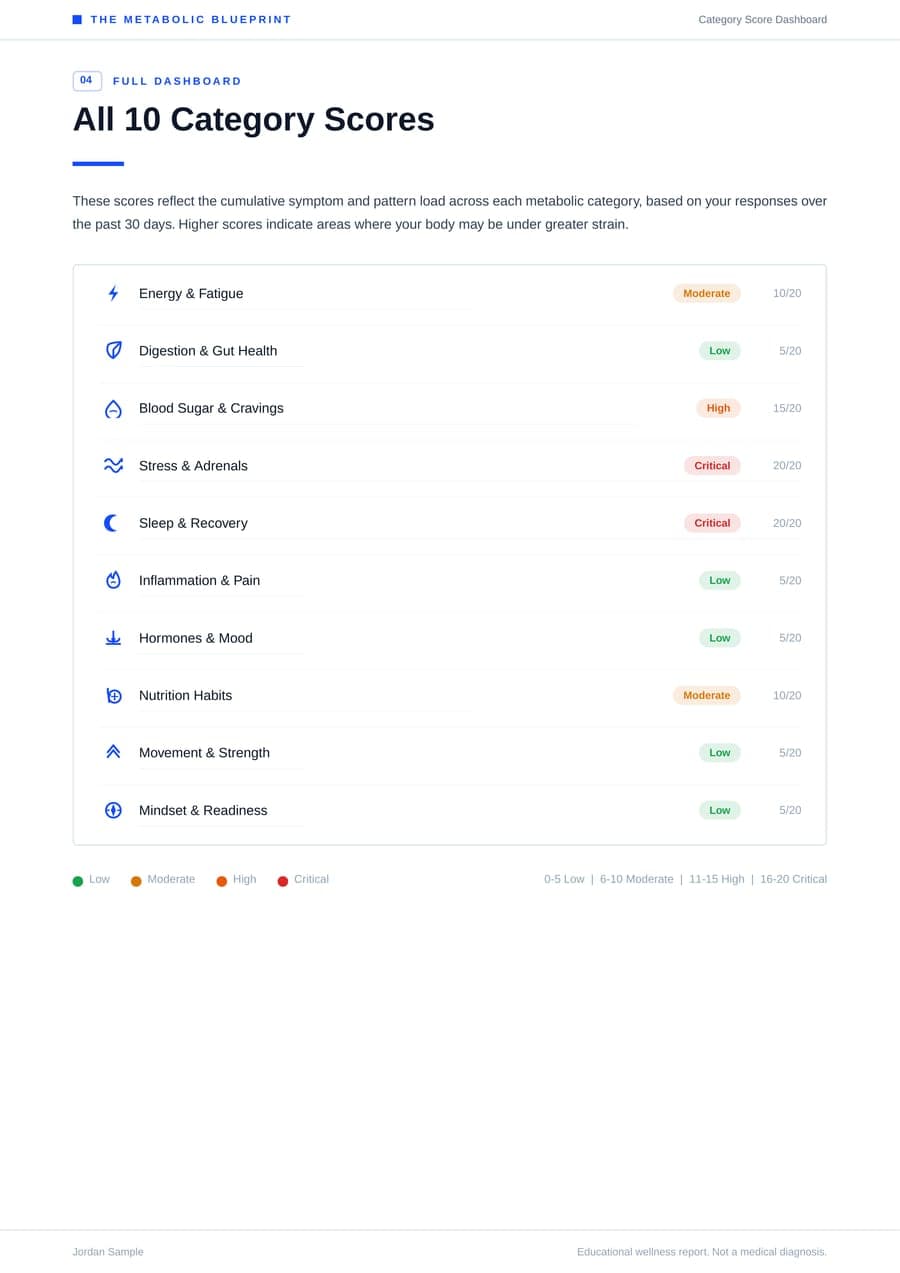Click the droplet icon for Blood Sugar & Cravings

point(113,408)
